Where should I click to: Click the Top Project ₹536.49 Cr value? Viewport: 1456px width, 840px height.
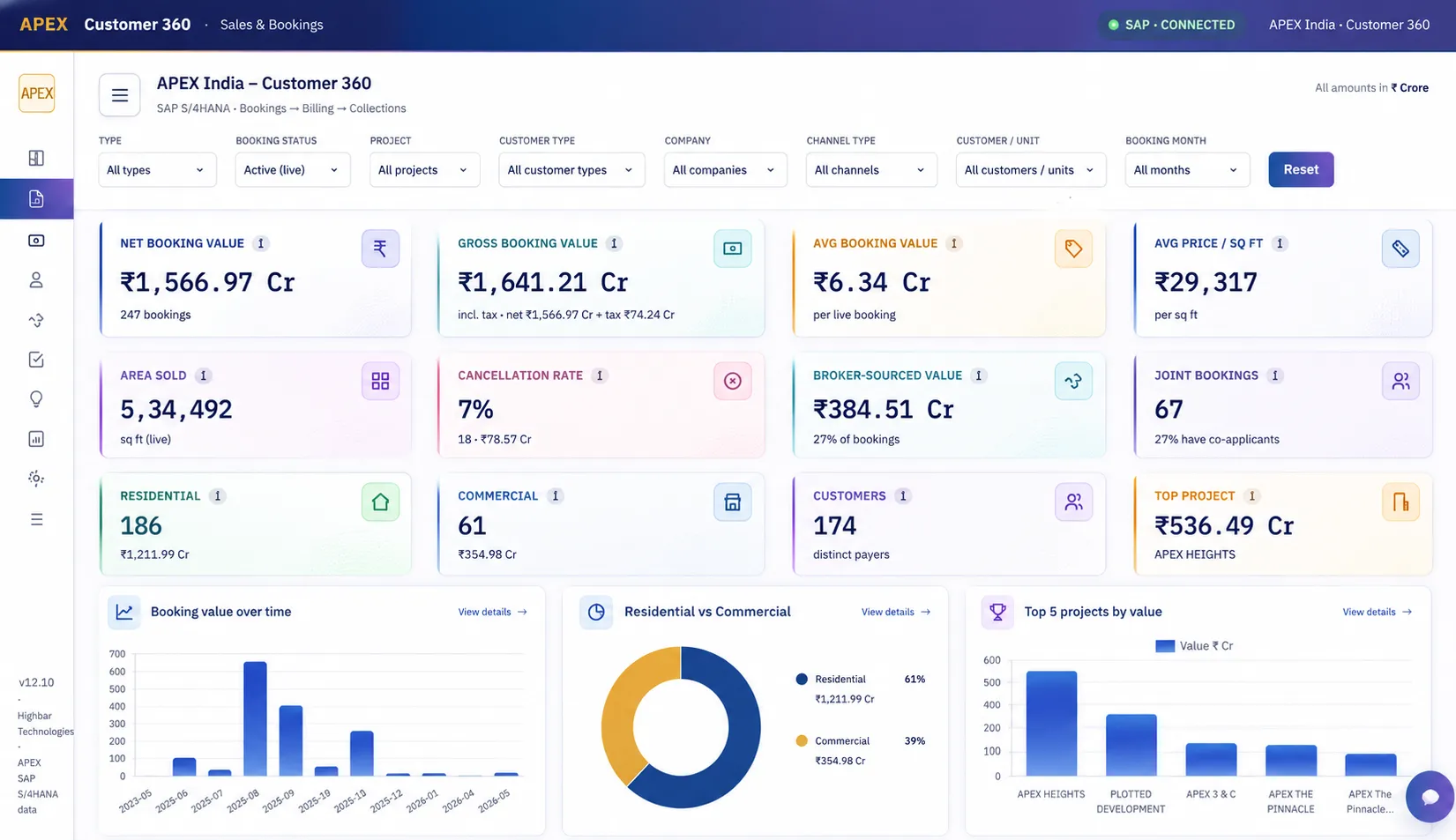tap(1224, 526)
